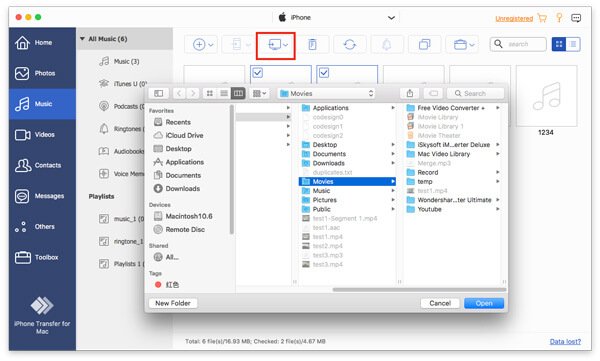Click the dialog Back arrow
The width and height of the screenshot is (600, 361).
pyautogui.click(x=179, y=93)
